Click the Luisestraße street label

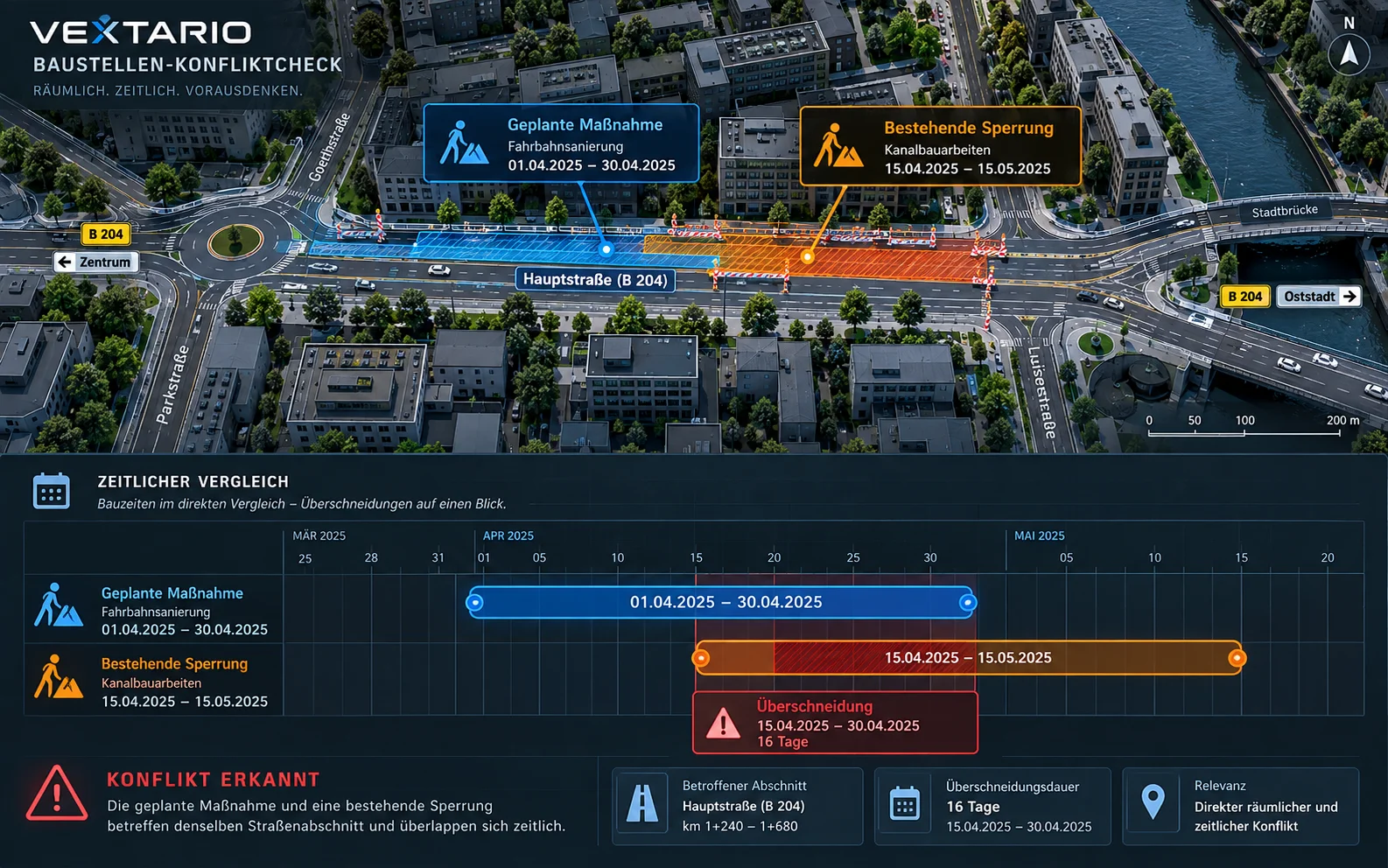click(x=1041, y=392)
